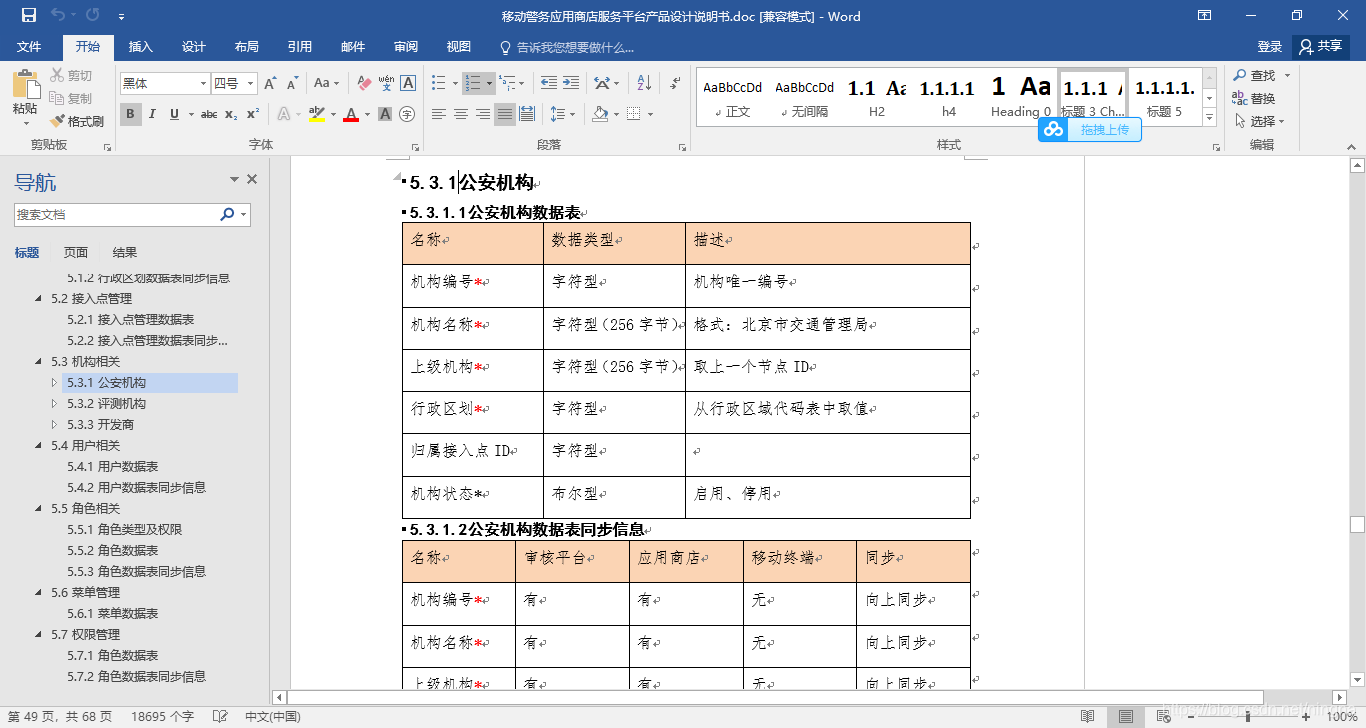This screenshot has height=728, width=1366.
Task: Apply yellow text highlight color
Action: [x=317, y=114]
